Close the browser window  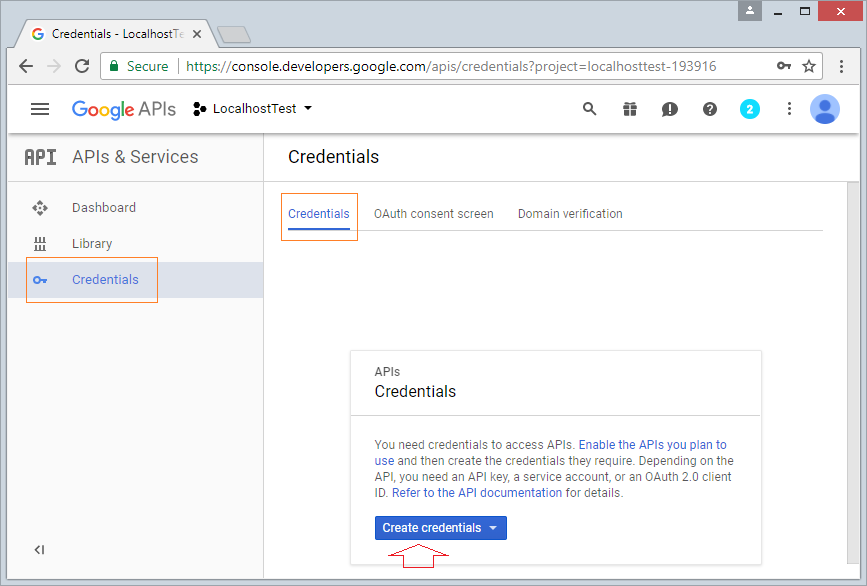click(840, 11)
